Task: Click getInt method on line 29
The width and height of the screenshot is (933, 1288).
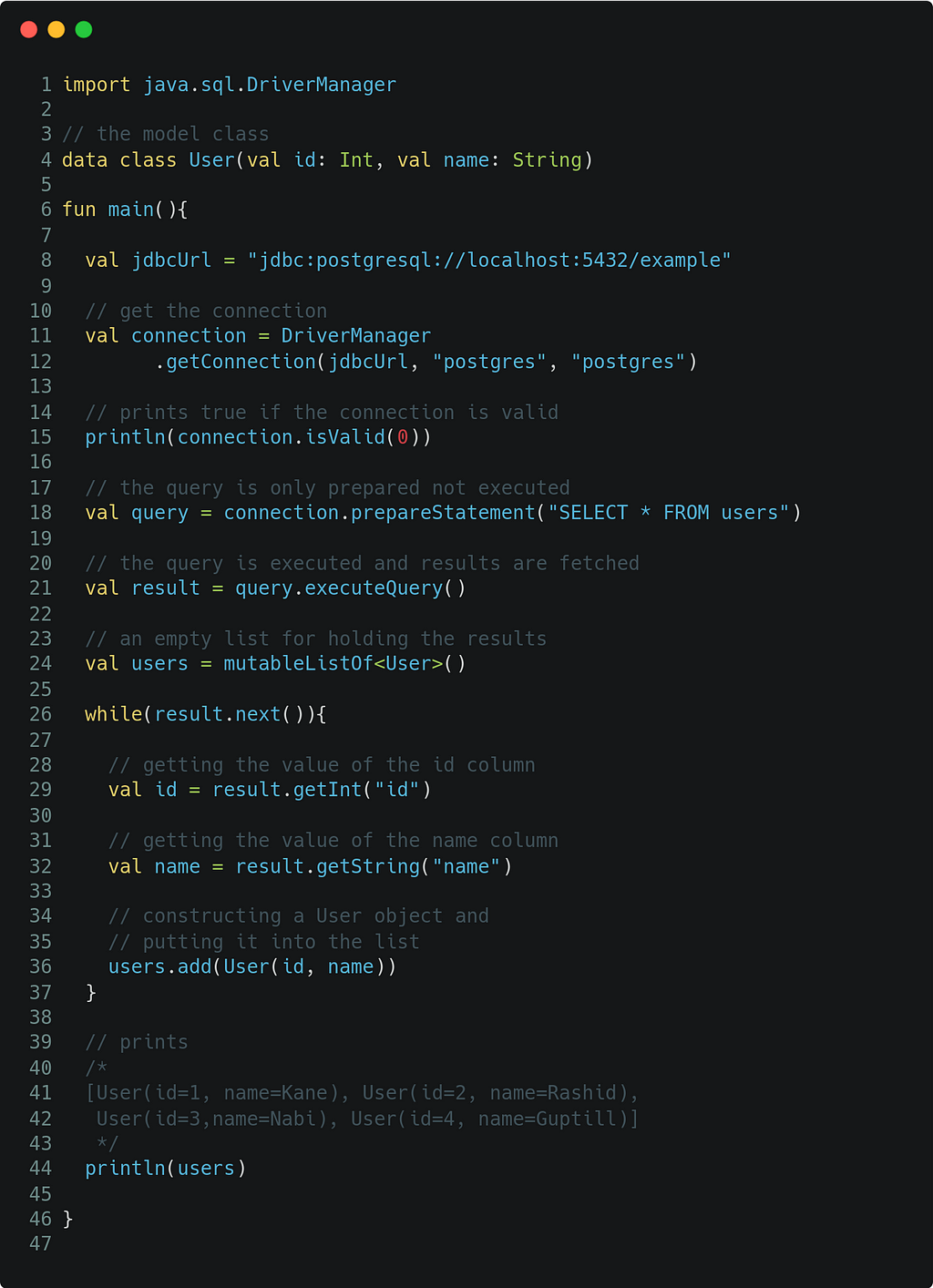Action: (327, 790)
